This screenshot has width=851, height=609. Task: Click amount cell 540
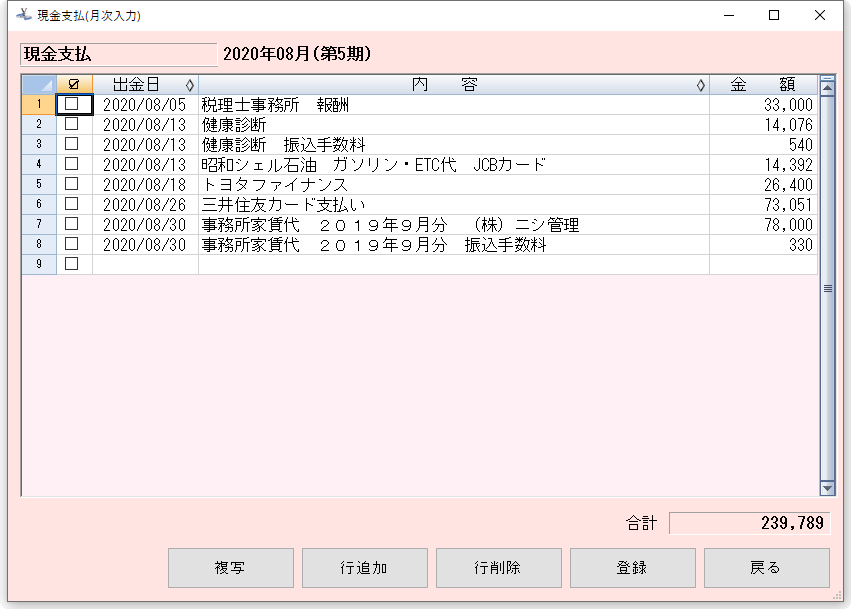pyautogui.click(x=763, y=144)
